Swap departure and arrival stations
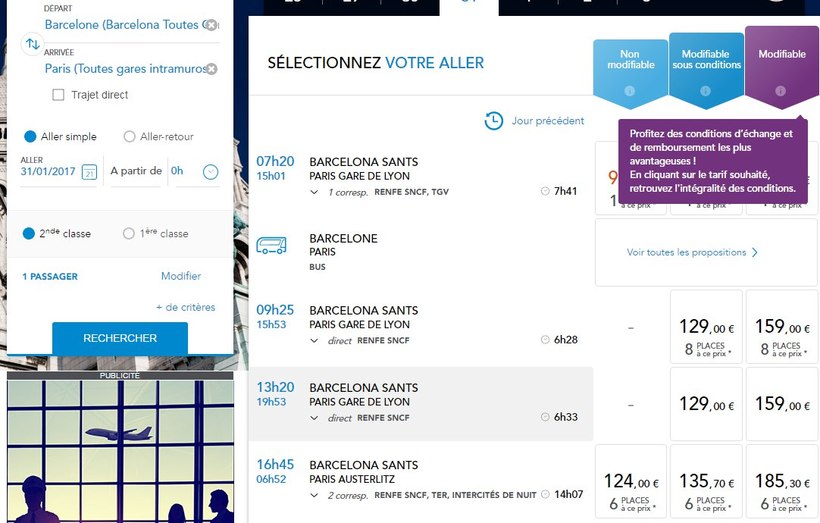Screen dimensions: 820x523 (x=32, y=44)
